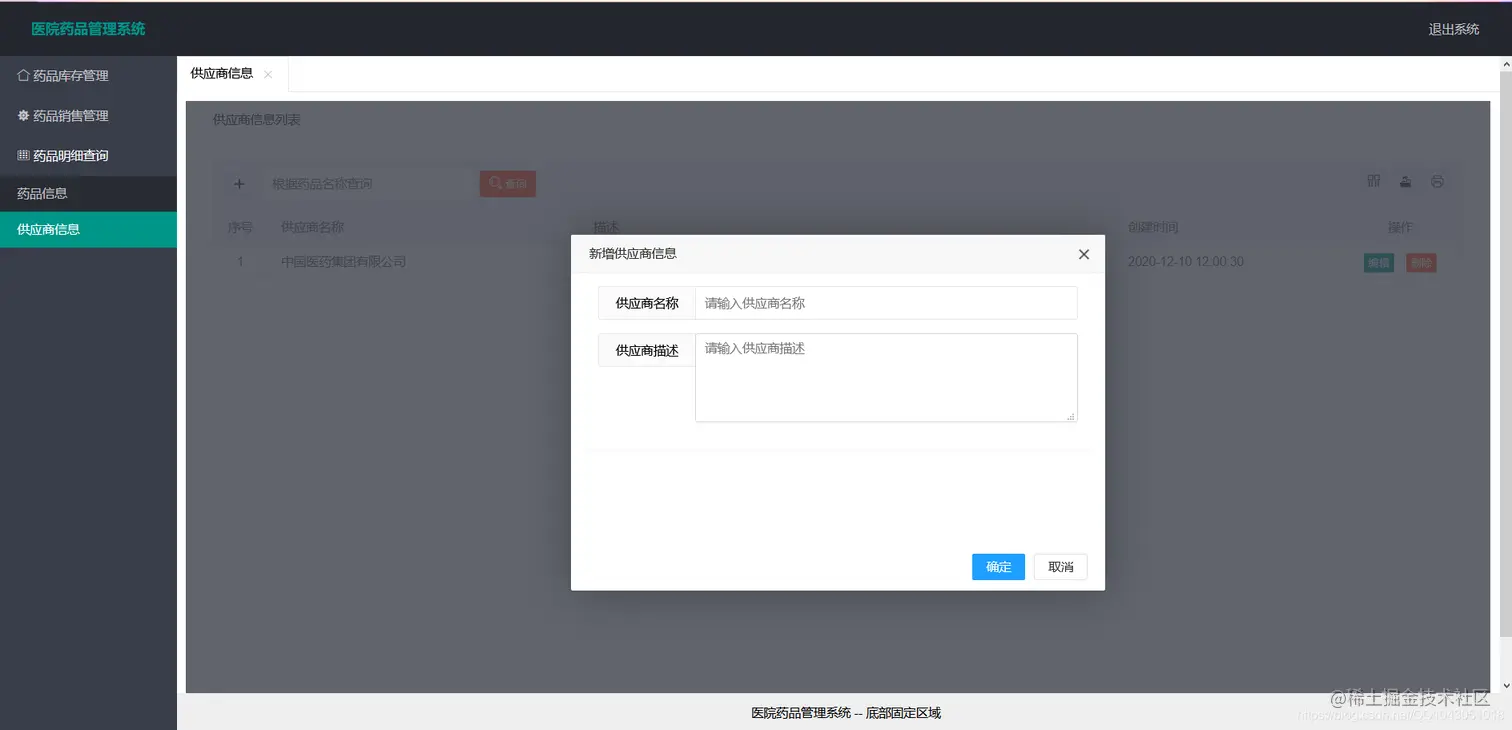This screenshot has width=1512, height=730.
Task: Click the 创建时间 column header
Action: tap(1153, 227)
